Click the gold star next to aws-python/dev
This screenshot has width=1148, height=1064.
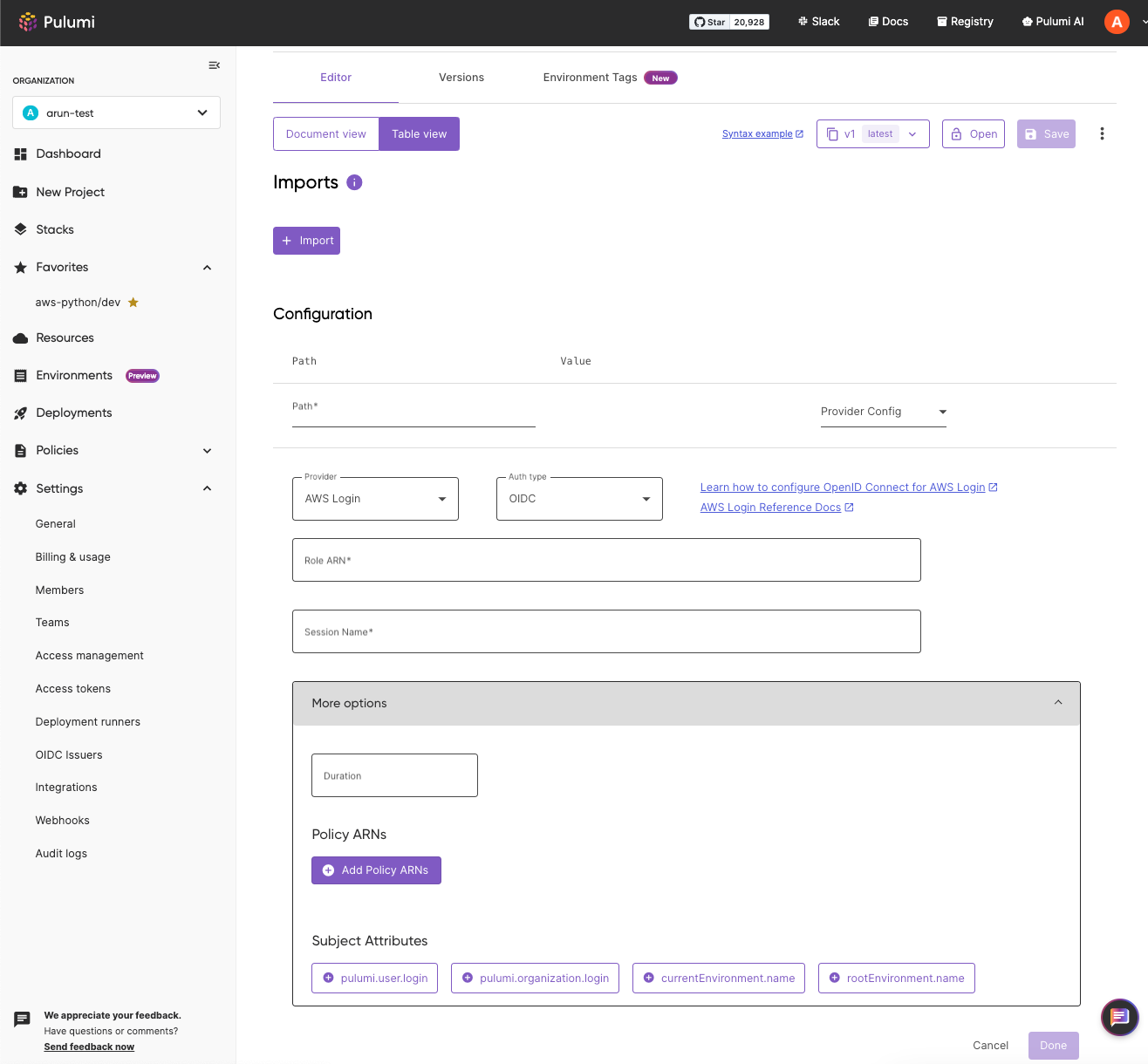tap(133, 303)
